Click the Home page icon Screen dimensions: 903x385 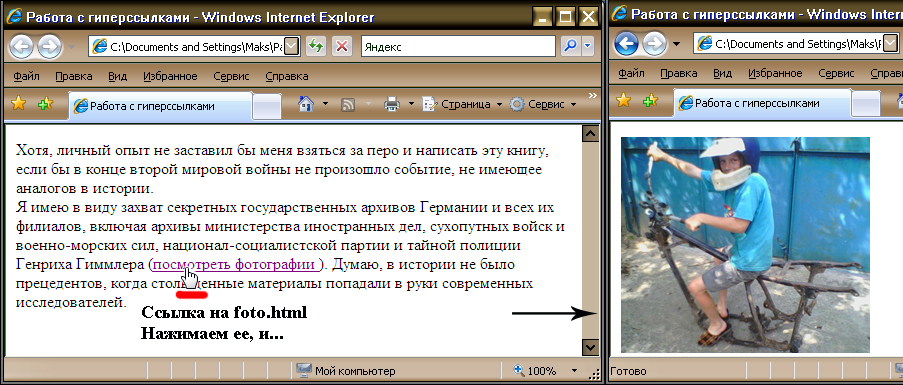pyautogui.click(x=306, y=104)
